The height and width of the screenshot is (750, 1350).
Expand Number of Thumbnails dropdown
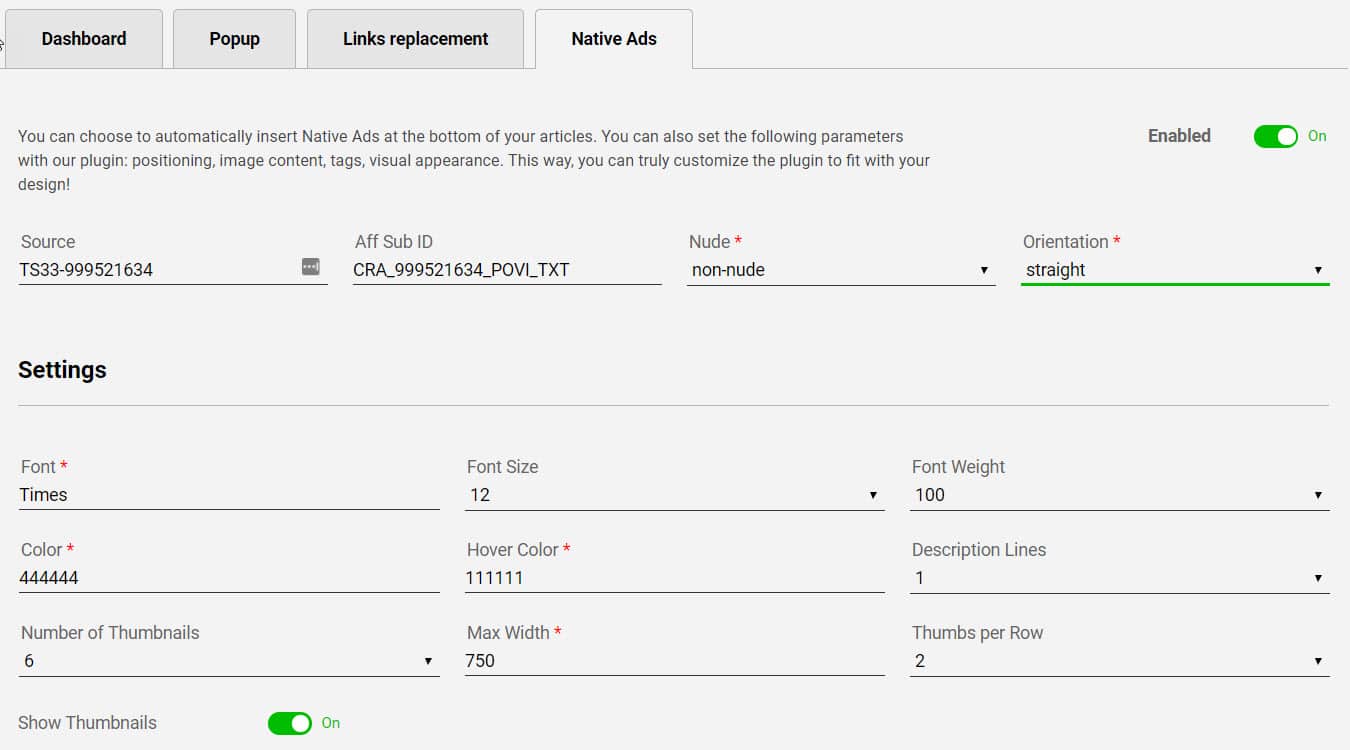(x=228, y=661)
